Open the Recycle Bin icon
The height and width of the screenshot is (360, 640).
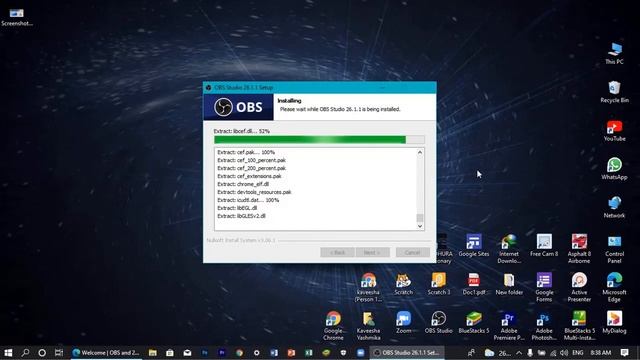[x=614, y=91]
